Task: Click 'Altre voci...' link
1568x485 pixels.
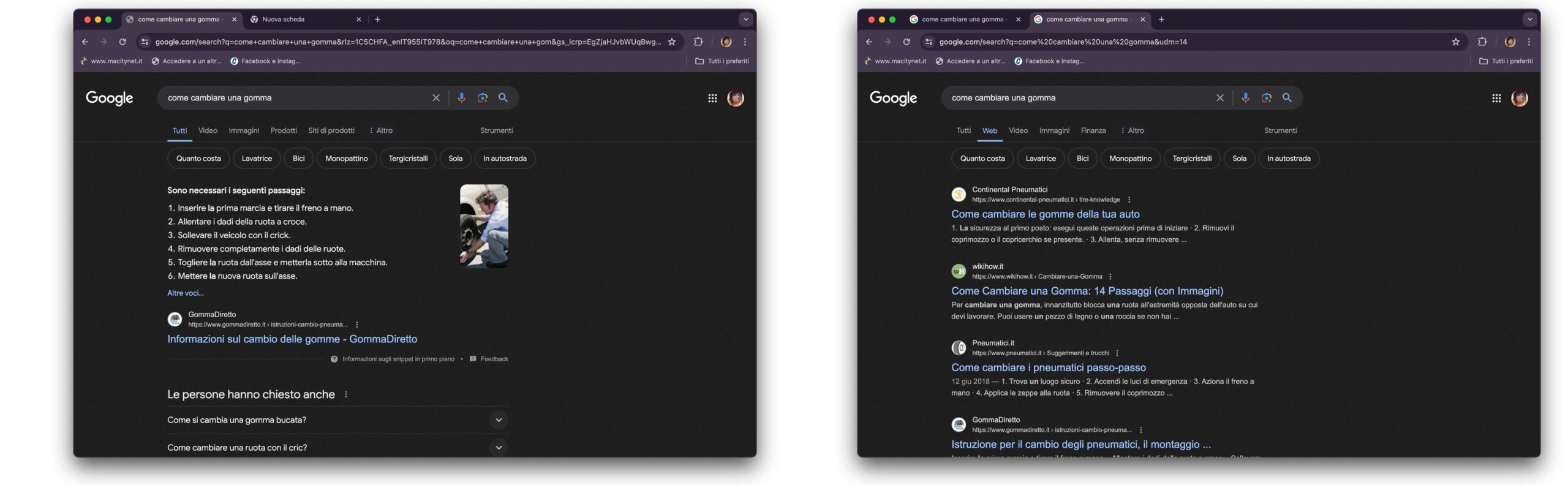Action: click(186, 293)
